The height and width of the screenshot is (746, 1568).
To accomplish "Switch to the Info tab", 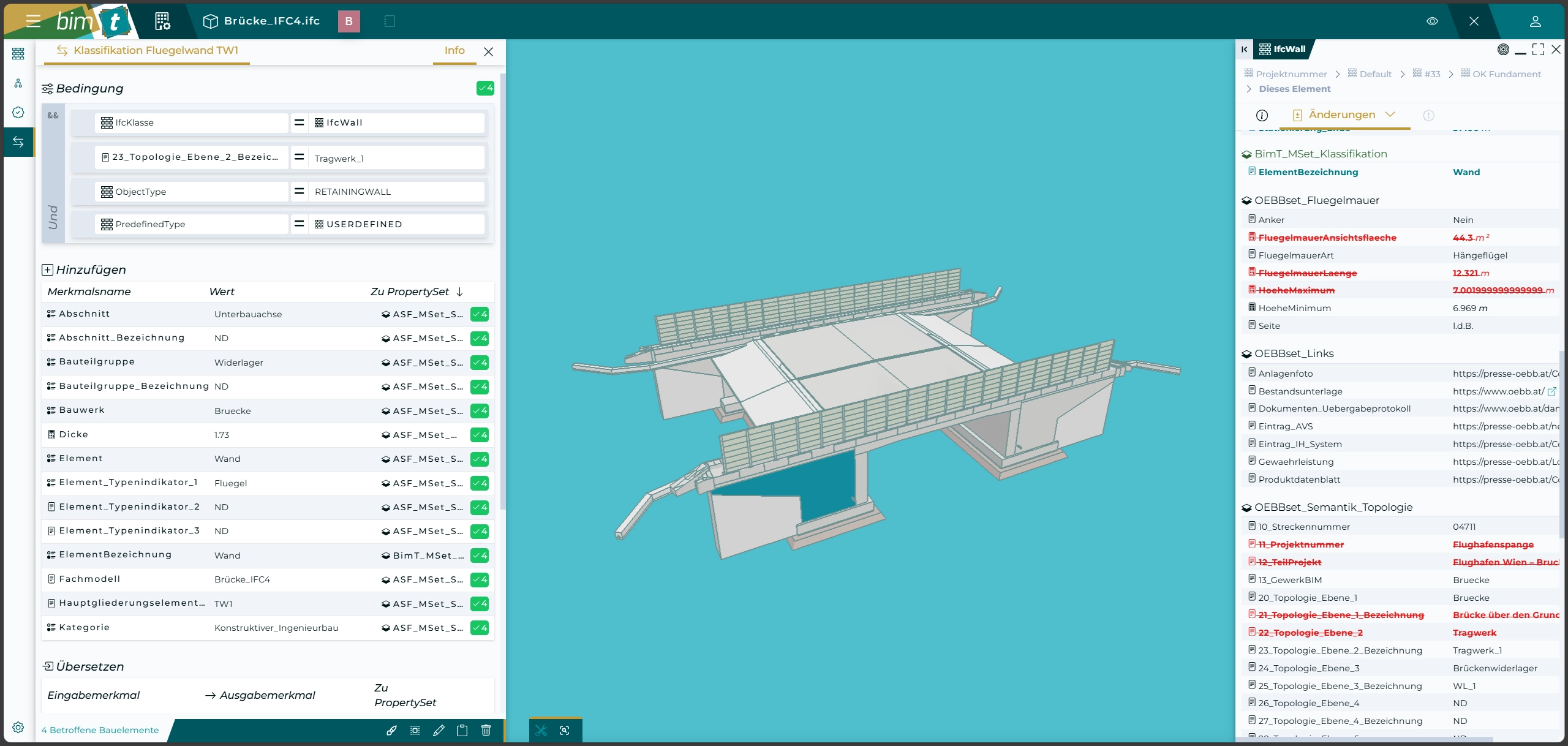I will (454, 50).
